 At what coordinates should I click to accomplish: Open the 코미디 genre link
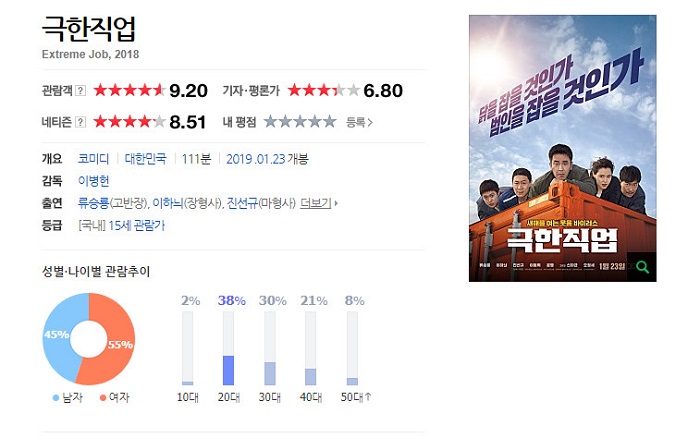point(93,159)
